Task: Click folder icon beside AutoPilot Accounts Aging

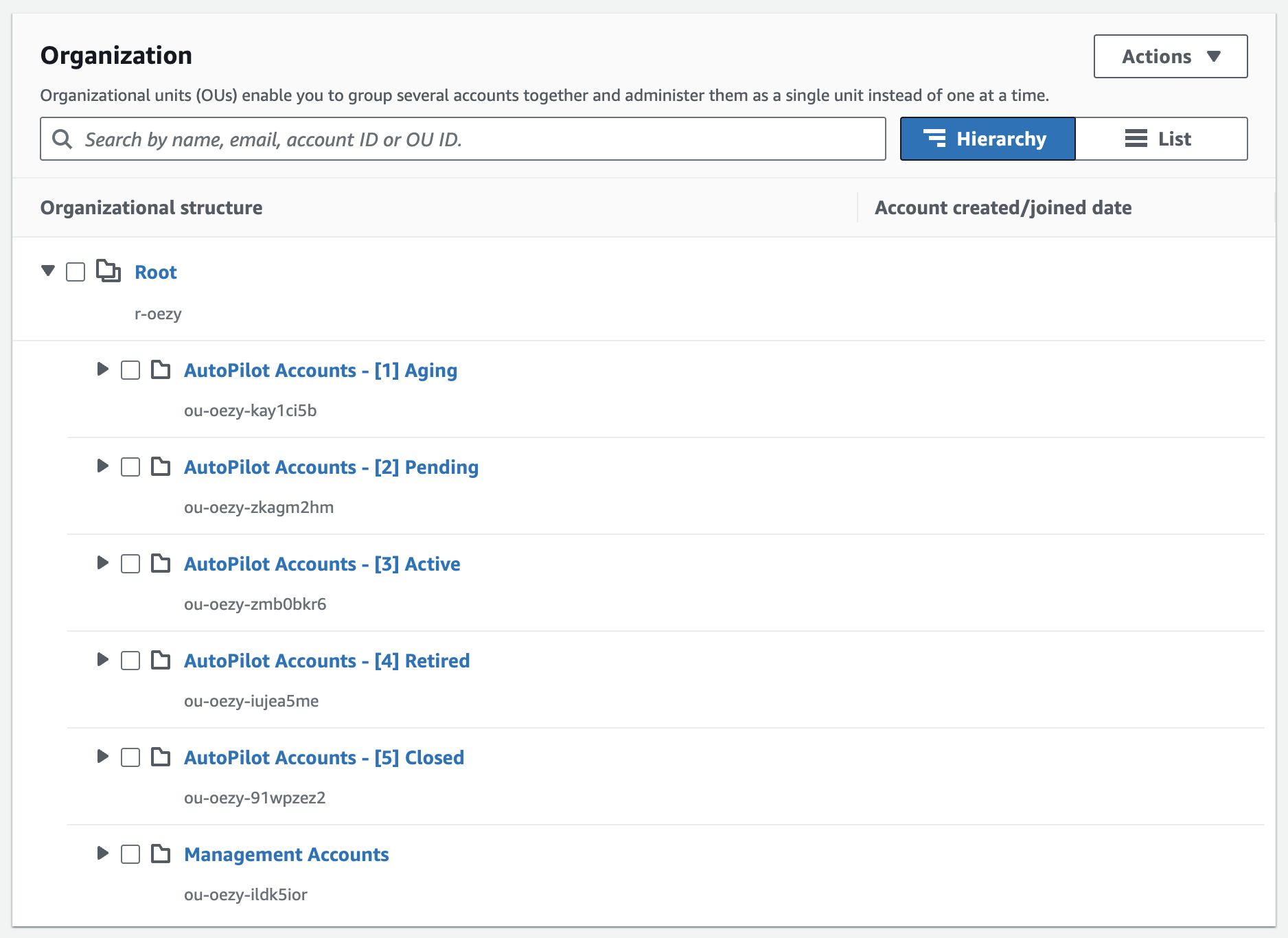Action: coord(161,369)
